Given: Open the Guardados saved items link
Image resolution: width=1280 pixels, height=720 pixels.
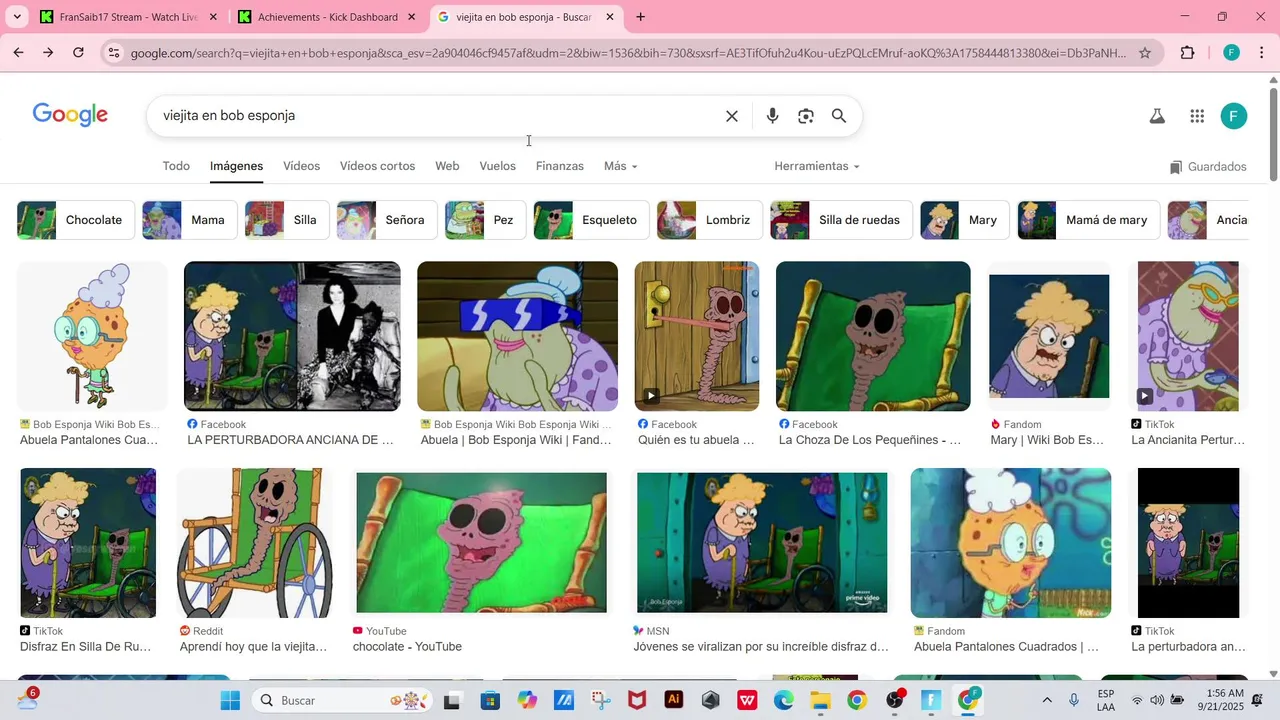Looking at the screenshot, I should (1208, 167).
